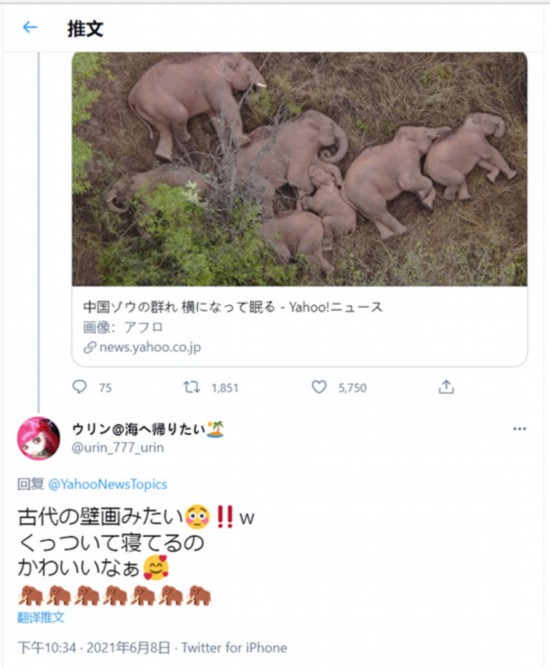
Task: Retweet the Yahoo News elephant post
Action: (x=191, y=387)
